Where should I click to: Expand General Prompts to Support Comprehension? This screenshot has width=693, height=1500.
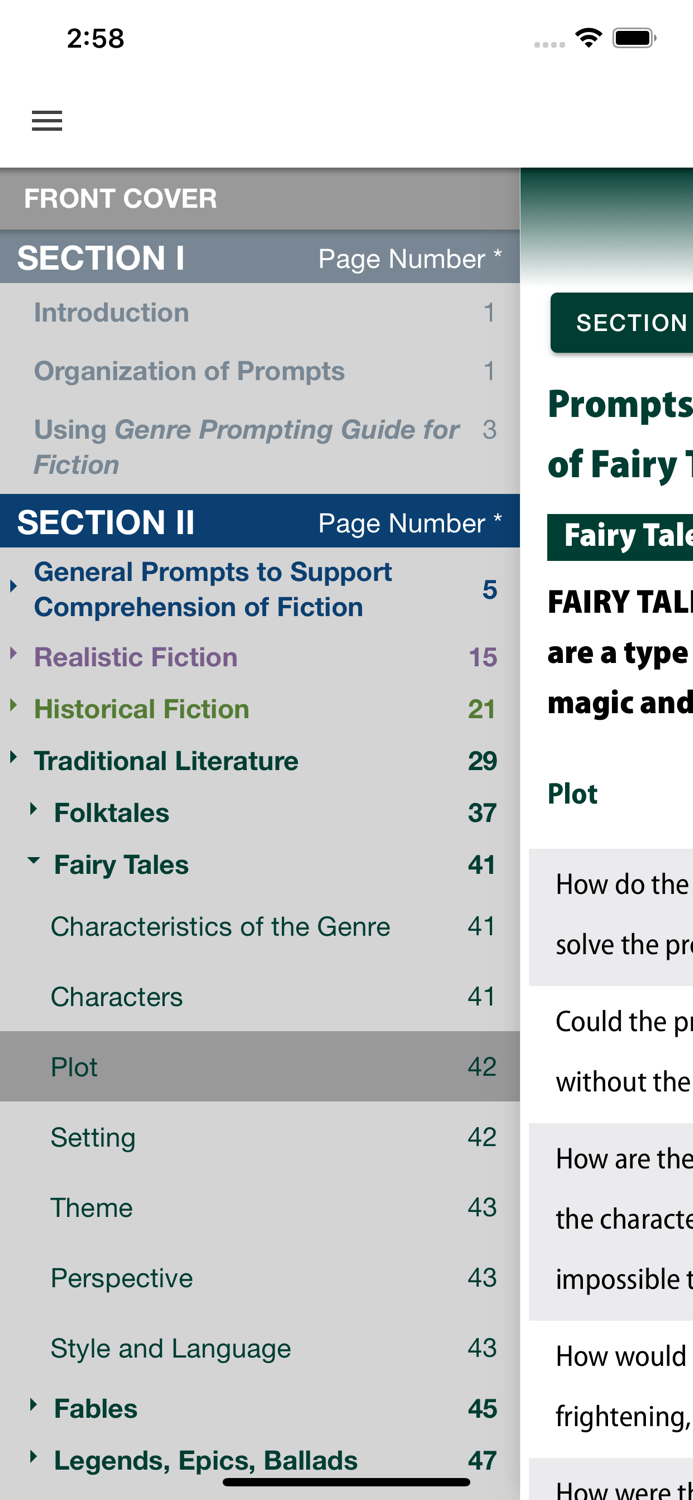12,588
